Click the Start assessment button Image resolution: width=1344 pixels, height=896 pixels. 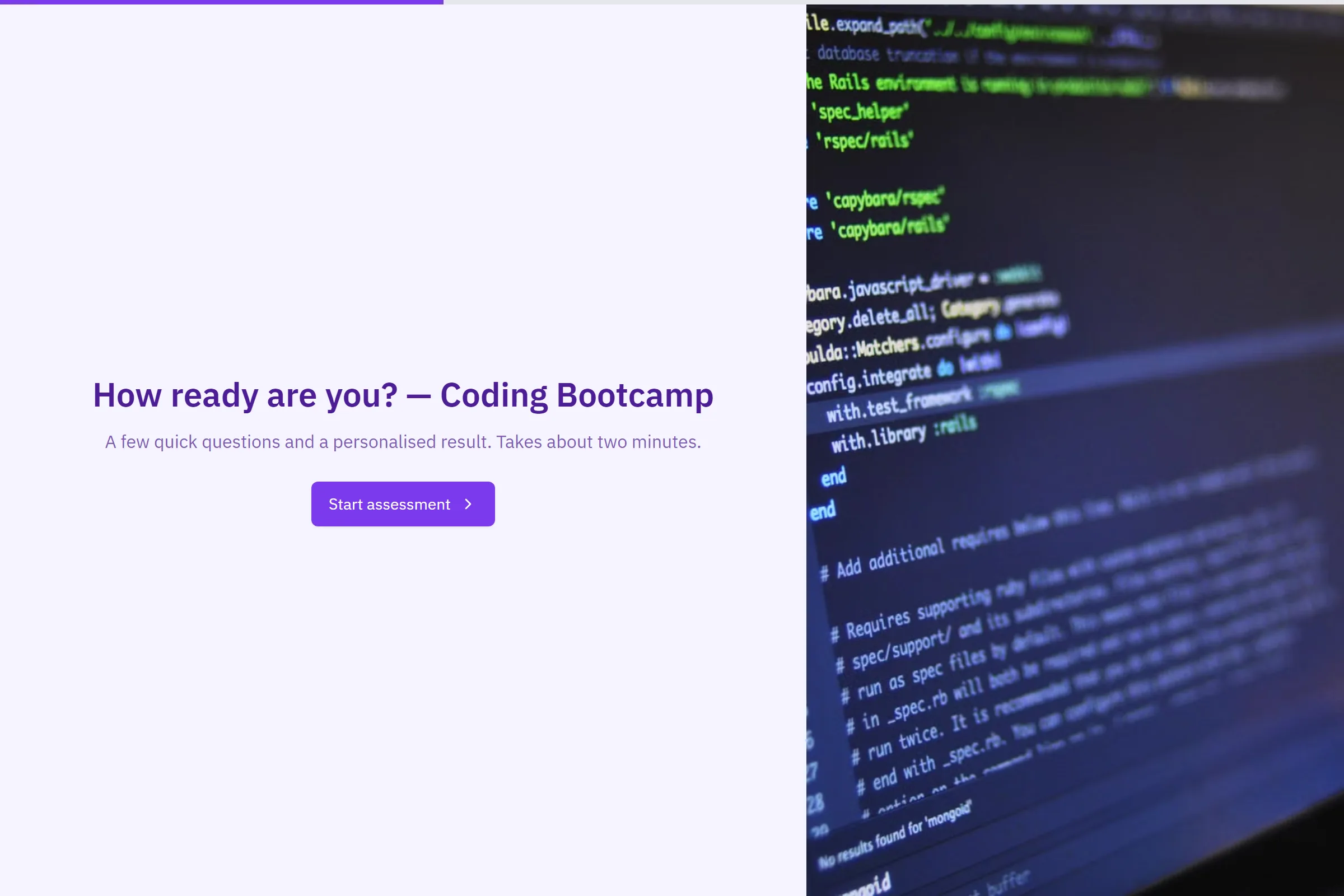tap(403, 504)
